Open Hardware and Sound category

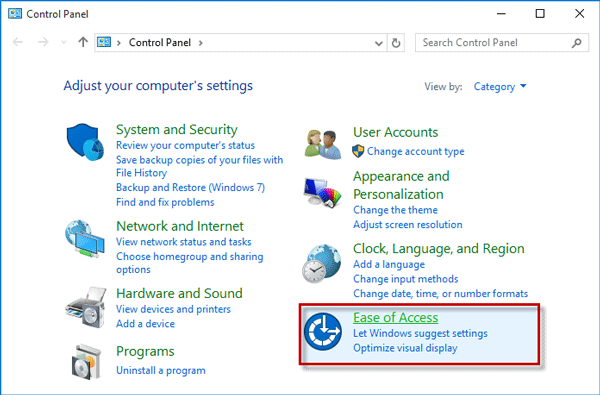coord(179,293)
